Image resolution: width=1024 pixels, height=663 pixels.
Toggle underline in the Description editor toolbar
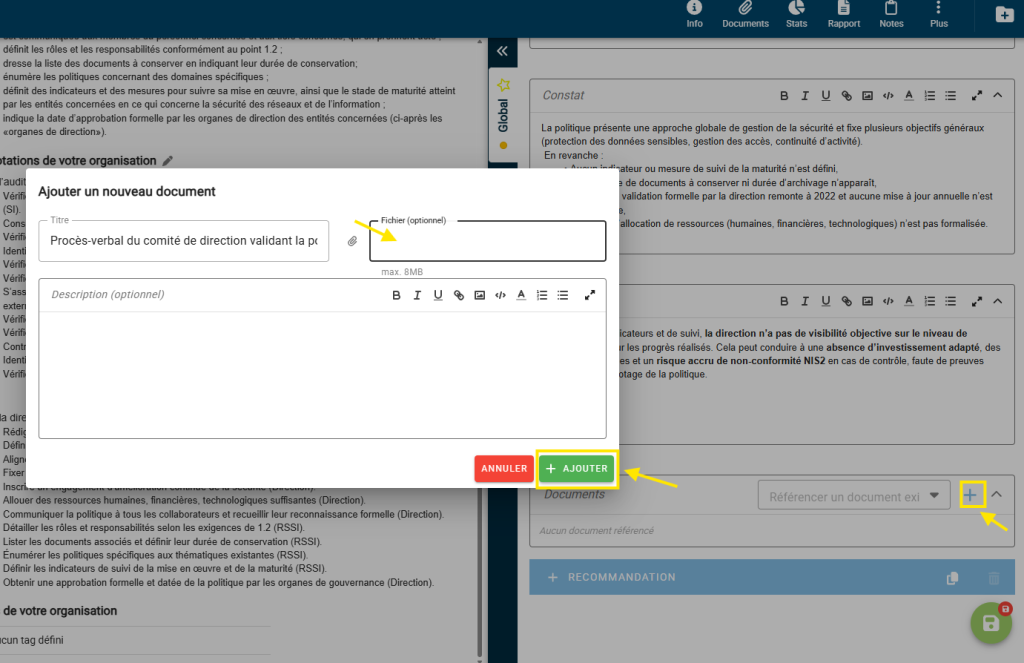pos(438,295)
